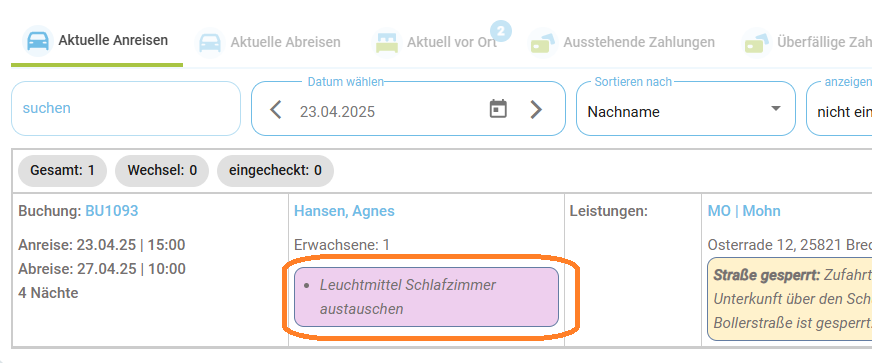
Task: Open booking link BU1093
Action: pyautogui.click(x=112, y=211)
